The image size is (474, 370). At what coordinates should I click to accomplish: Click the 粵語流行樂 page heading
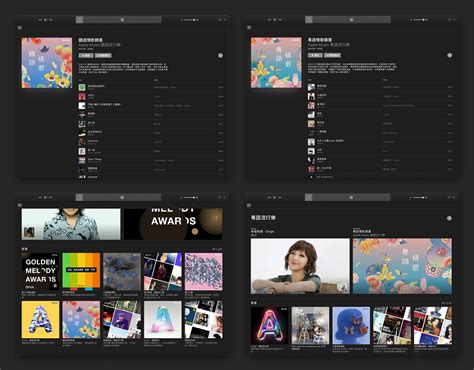pyautogui.click(x=263, y=218)
